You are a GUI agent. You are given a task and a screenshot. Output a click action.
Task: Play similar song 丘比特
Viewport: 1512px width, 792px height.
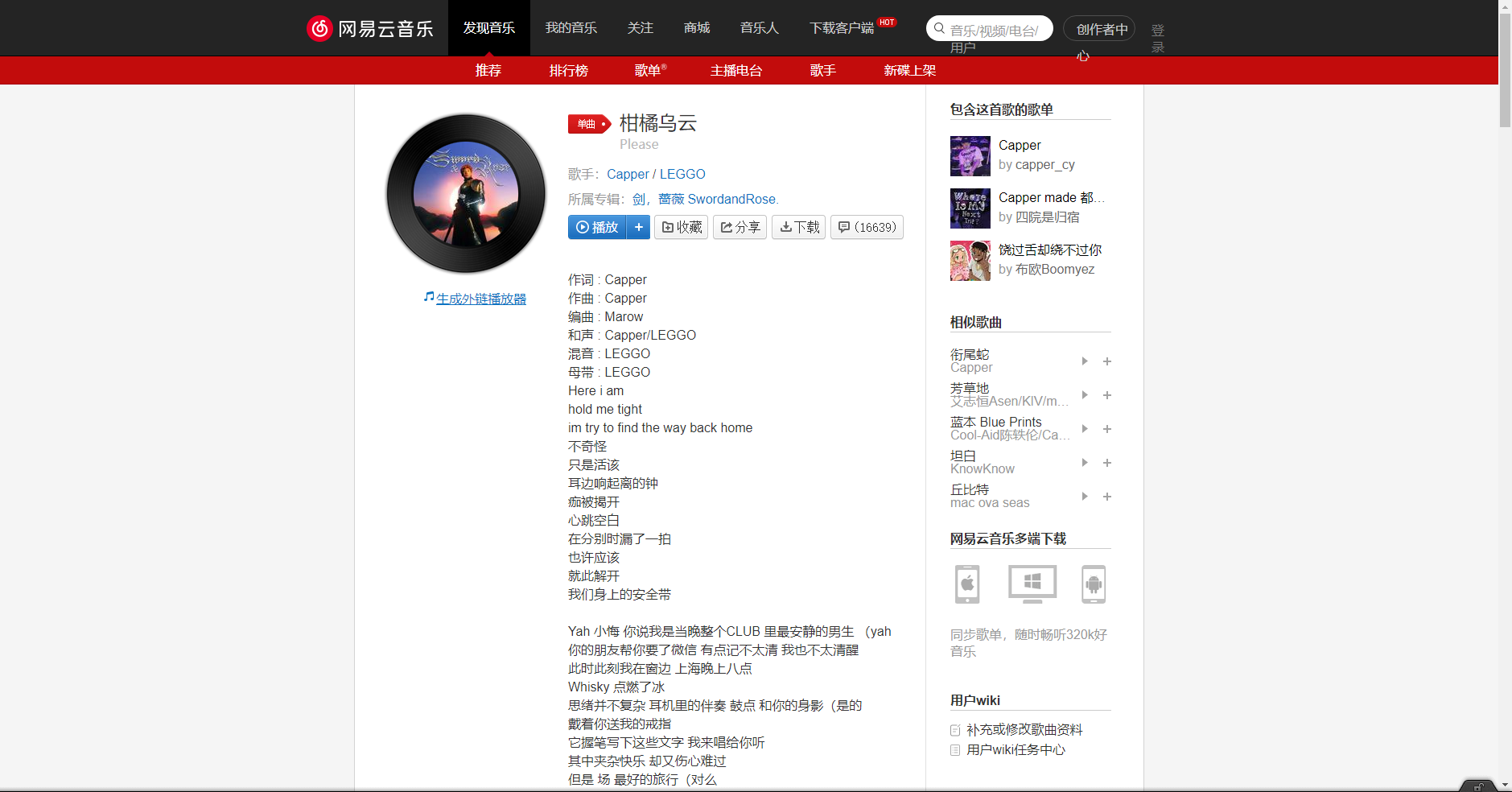click(x=1085, y=496)
